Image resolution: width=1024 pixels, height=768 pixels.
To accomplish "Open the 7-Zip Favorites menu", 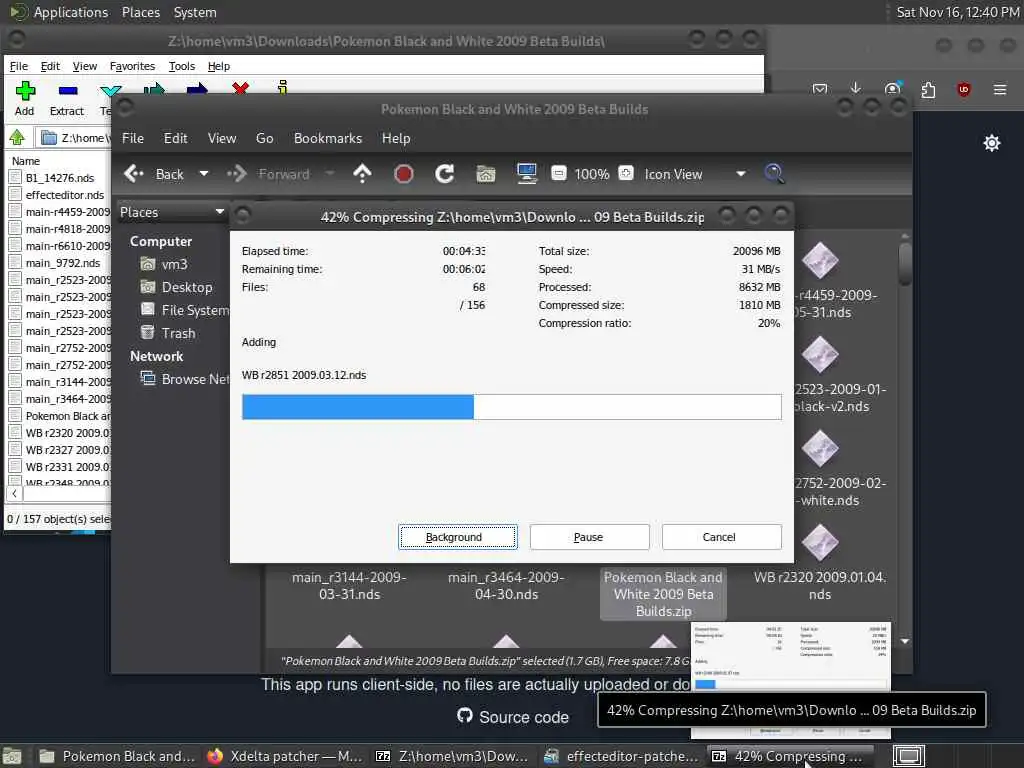I will pyautogui.click(x=132, y=66).
